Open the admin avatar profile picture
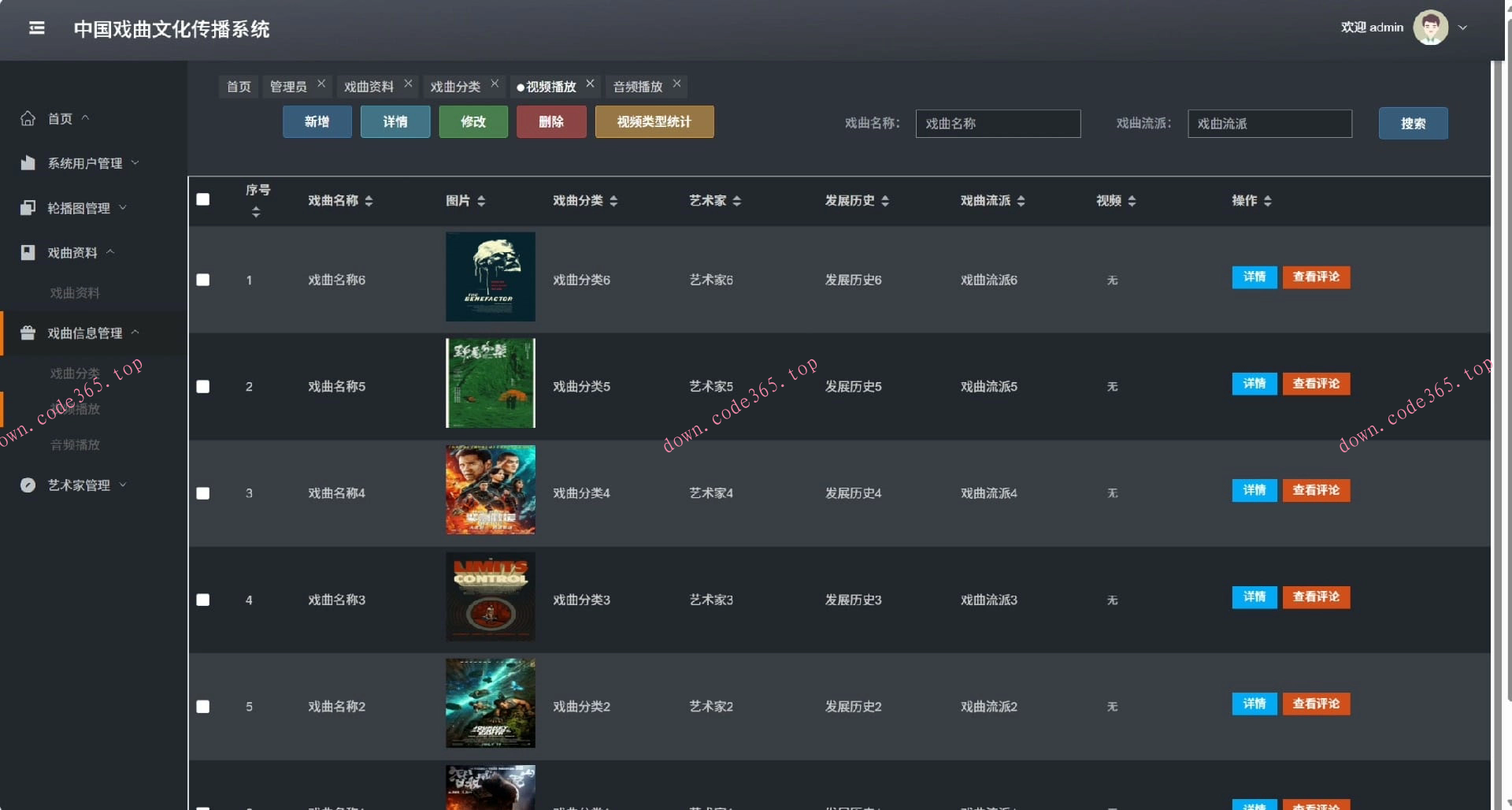The image size is (1512, 810). click(1430, 28)
